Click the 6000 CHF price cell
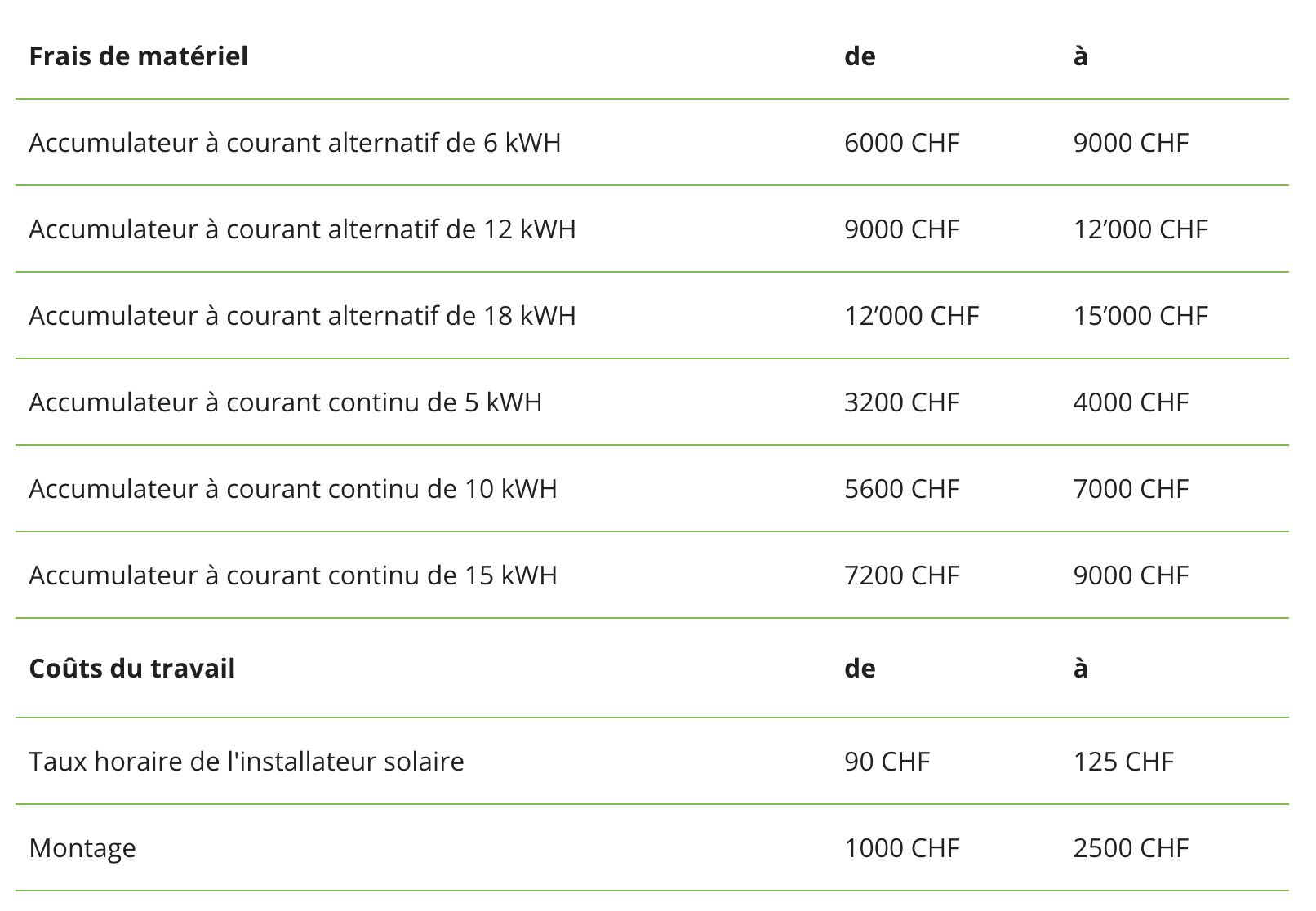Viewport: 1316px width, 911px height. pyautogui.click(x=901, y=143)
